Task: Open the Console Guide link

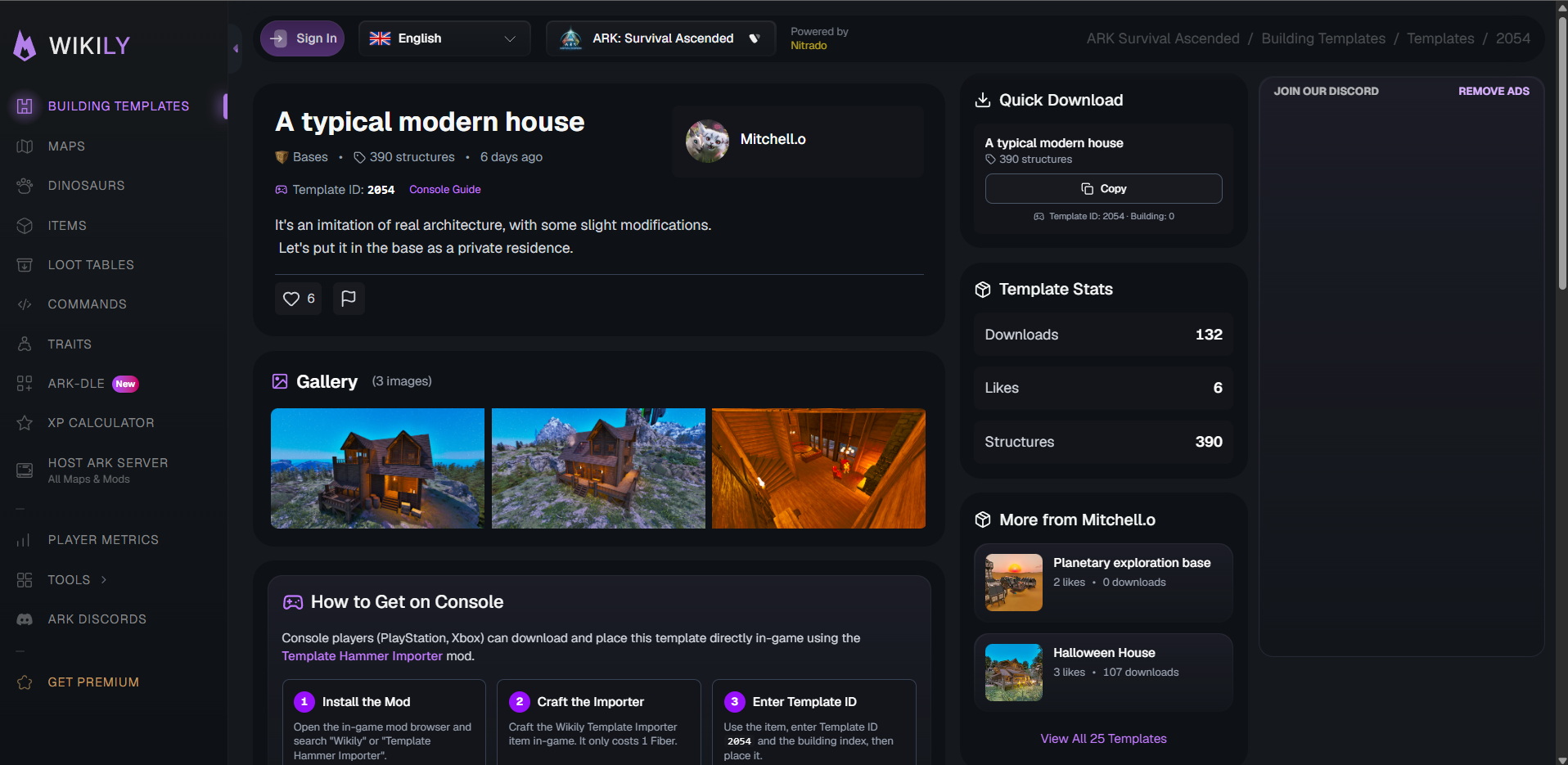Action: coord(444,189)
